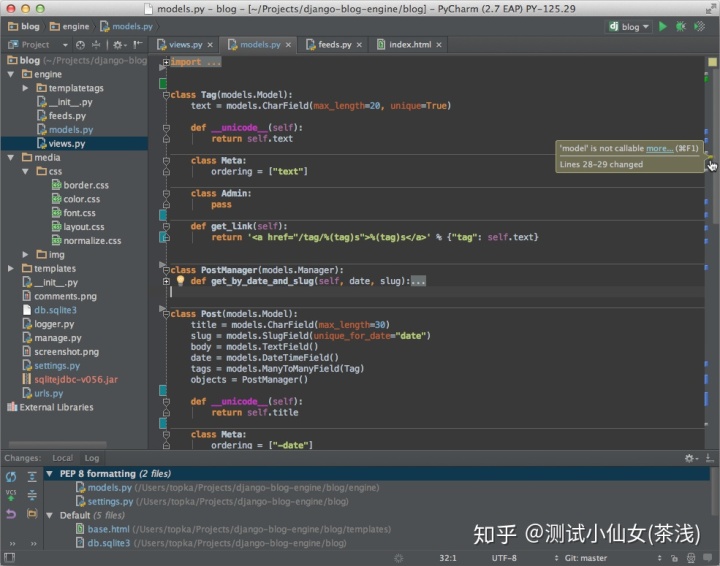720x566 pixels.
Task: Fold the class Post definition
Action: pos(166,314)
